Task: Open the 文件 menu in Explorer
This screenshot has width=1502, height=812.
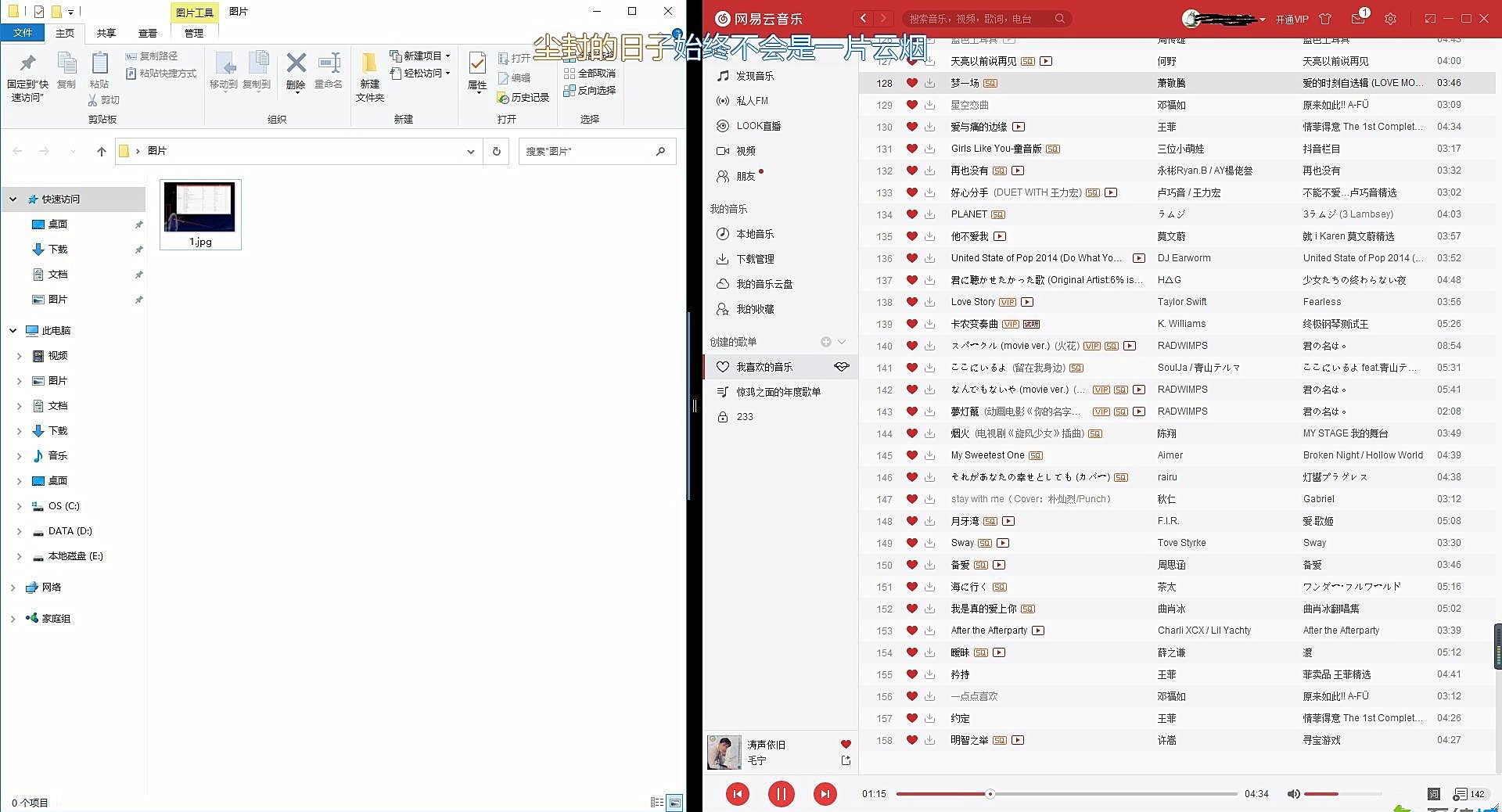Action: click(x=23, y=33)
